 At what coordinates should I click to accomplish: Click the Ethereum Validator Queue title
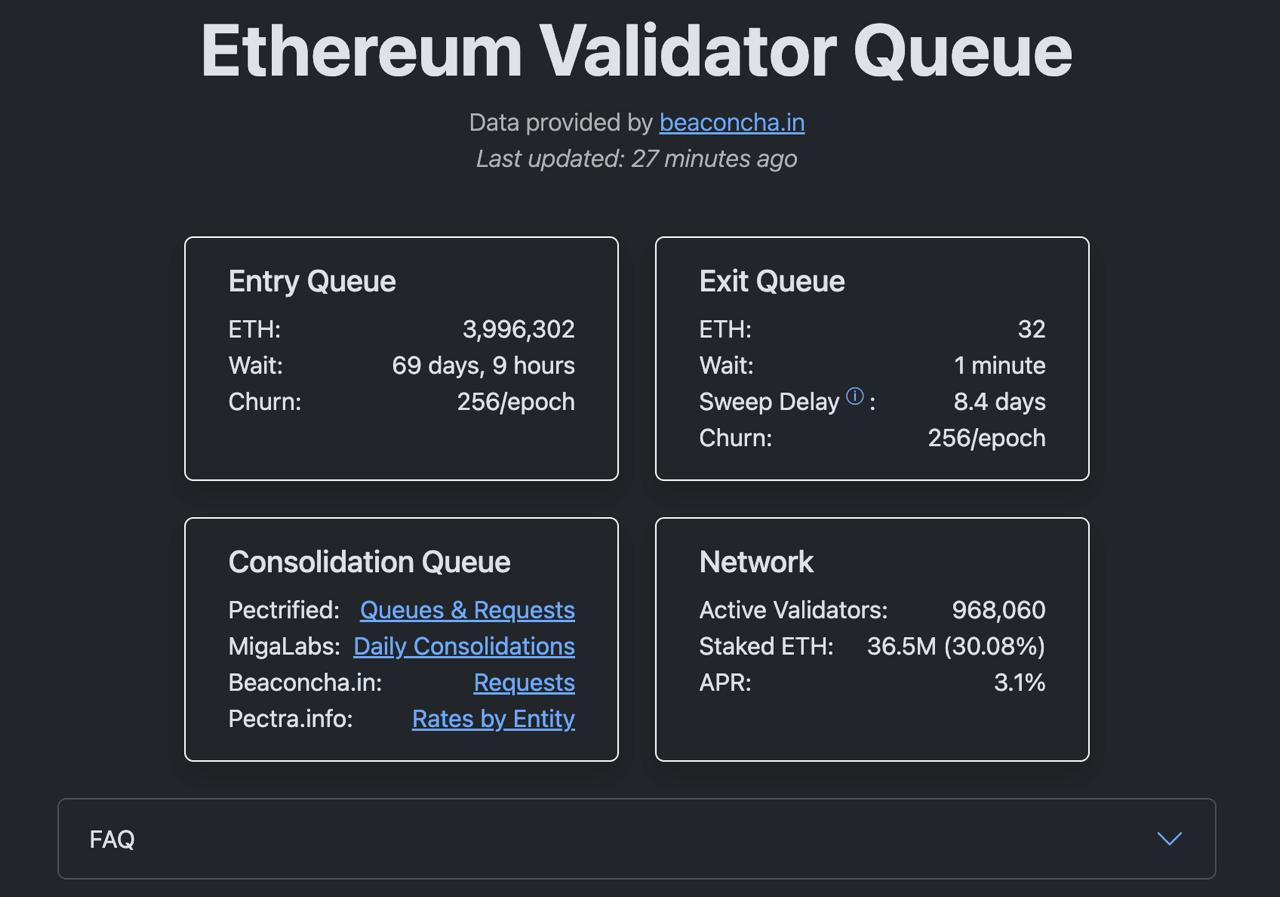point(636,50)
